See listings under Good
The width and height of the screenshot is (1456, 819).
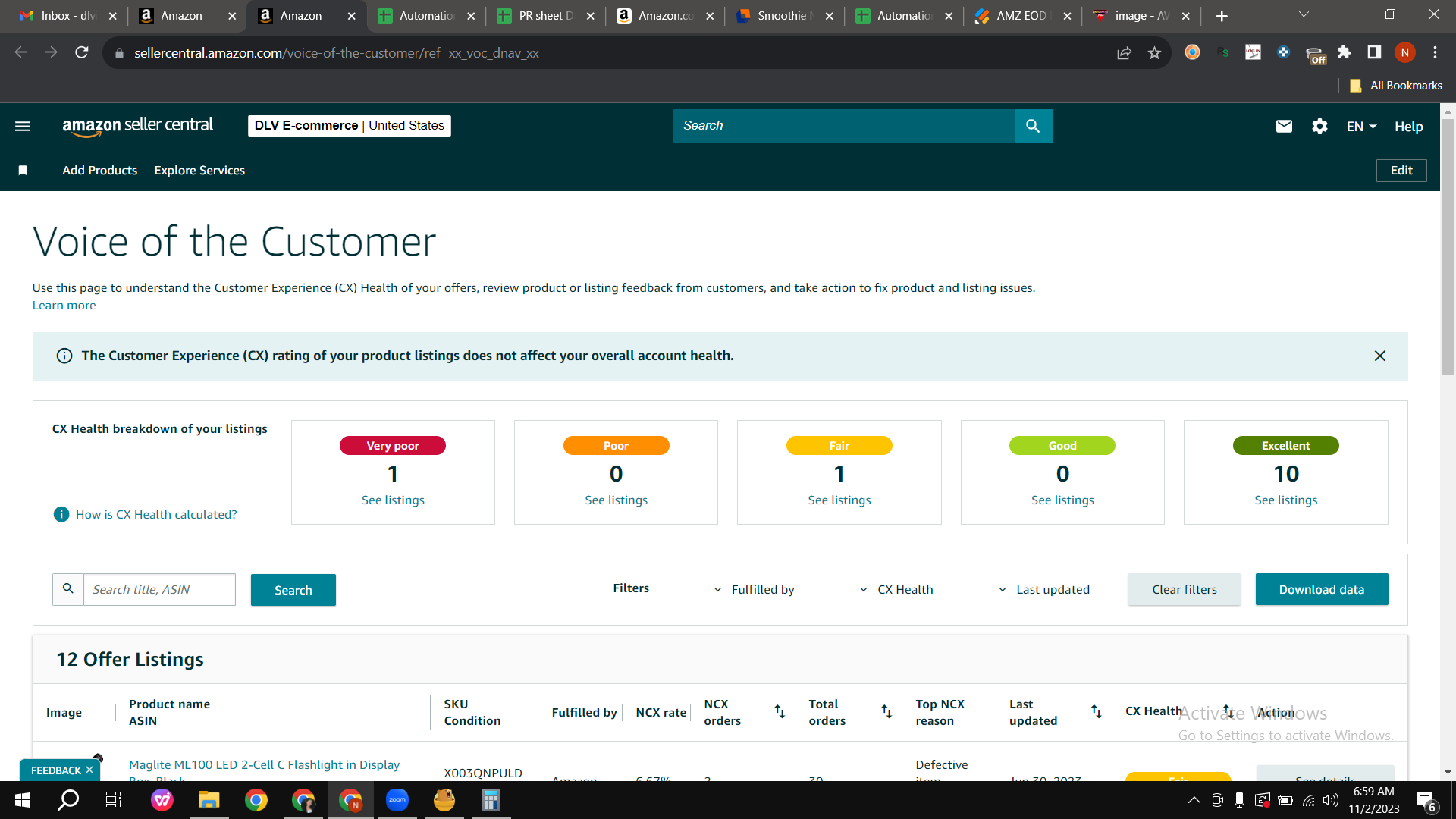[1062, 500]
